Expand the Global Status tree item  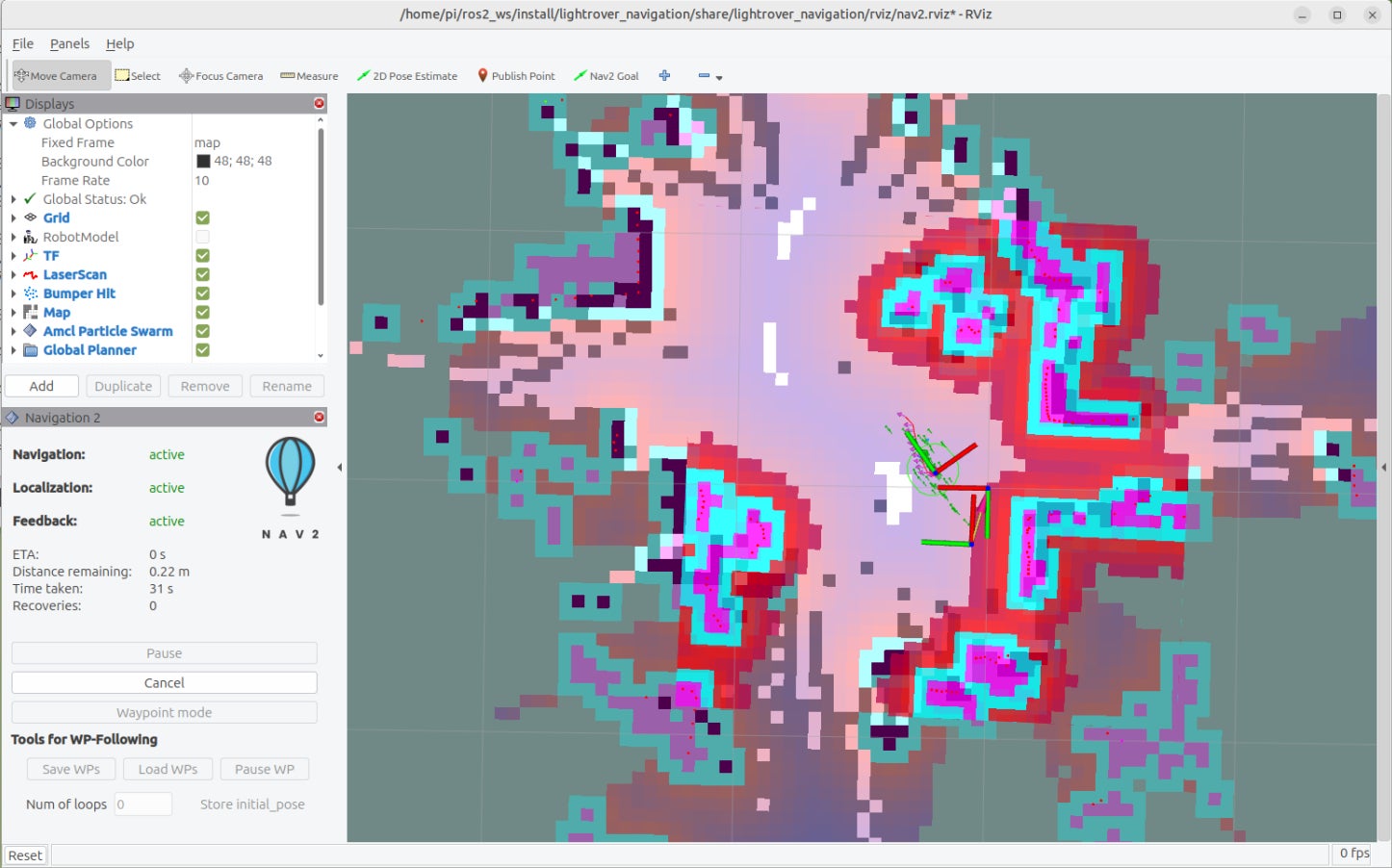(13, 199)
